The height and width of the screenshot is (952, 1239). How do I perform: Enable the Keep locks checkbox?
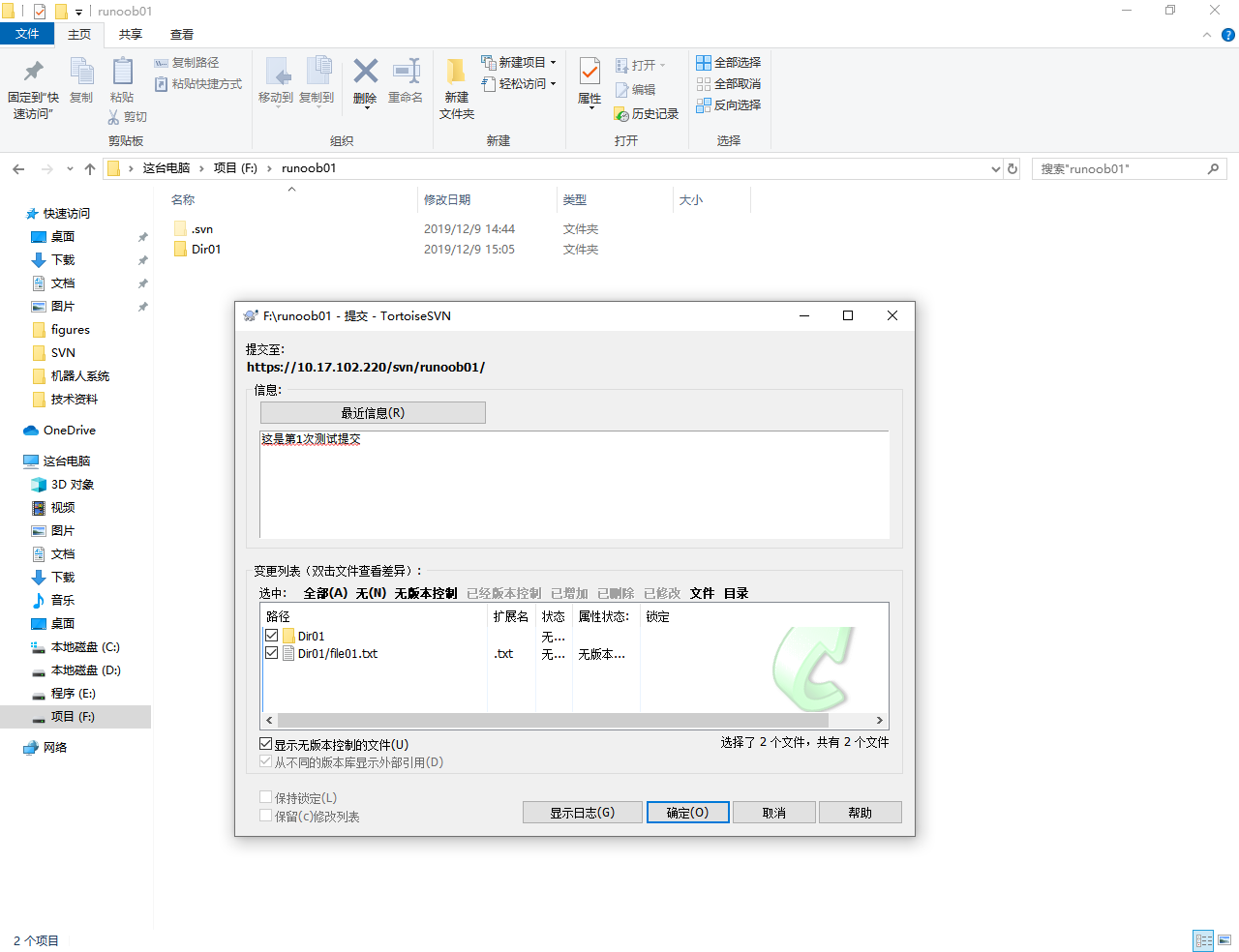266,797
